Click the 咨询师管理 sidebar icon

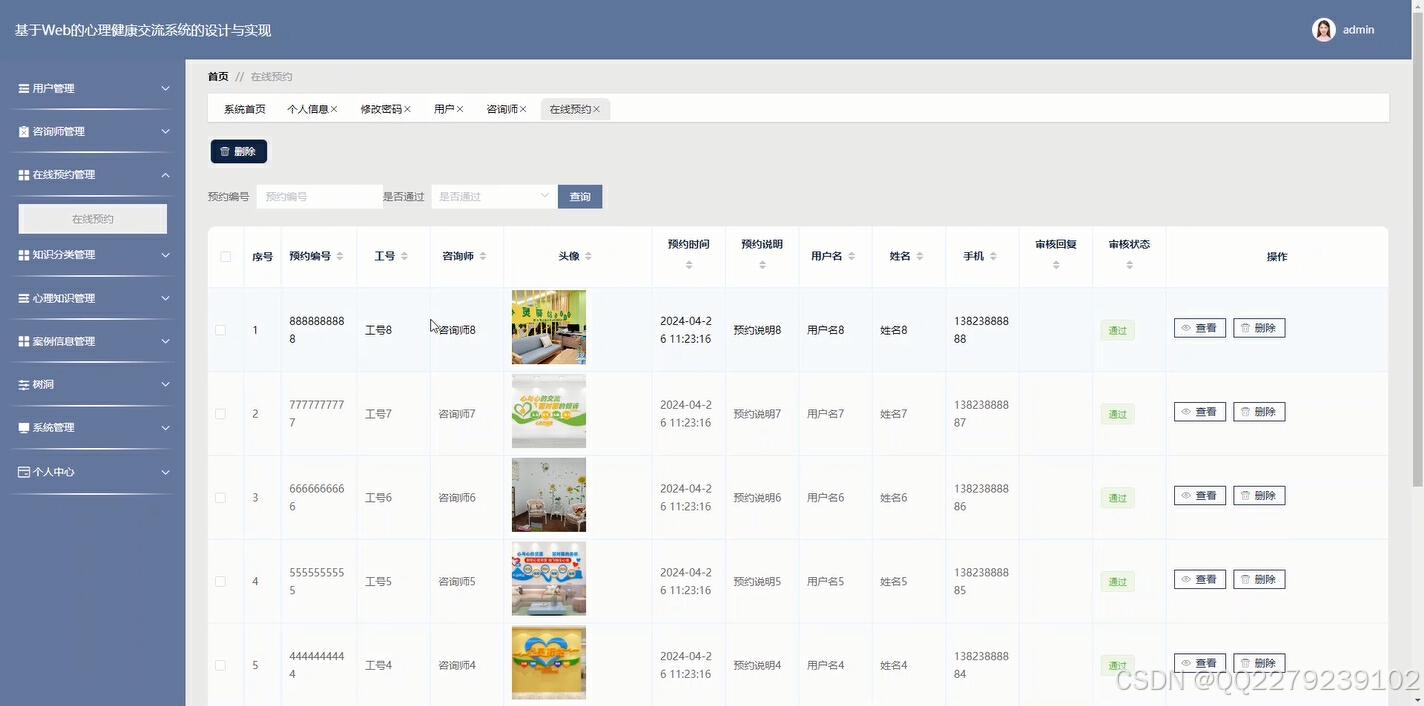[23, 131]
